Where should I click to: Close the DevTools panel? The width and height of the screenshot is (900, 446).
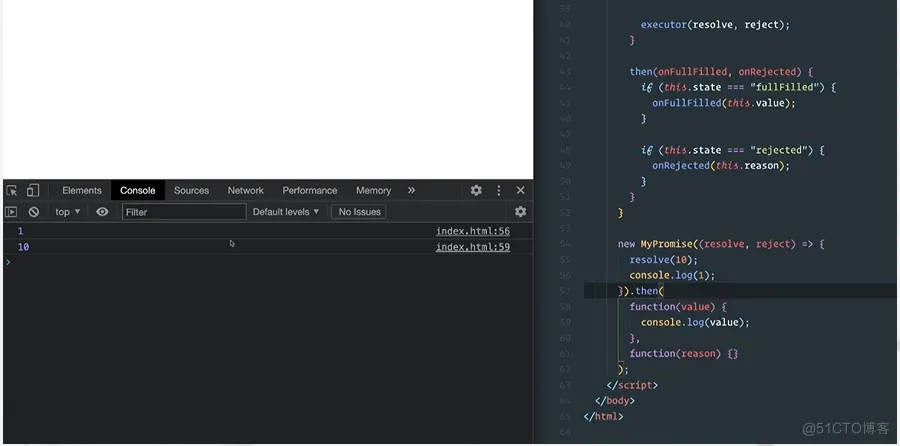520,190
